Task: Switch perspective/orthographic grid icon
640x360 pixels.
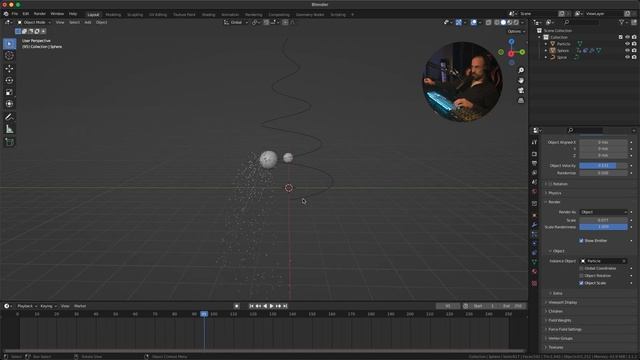Action: tap(521, 100)
